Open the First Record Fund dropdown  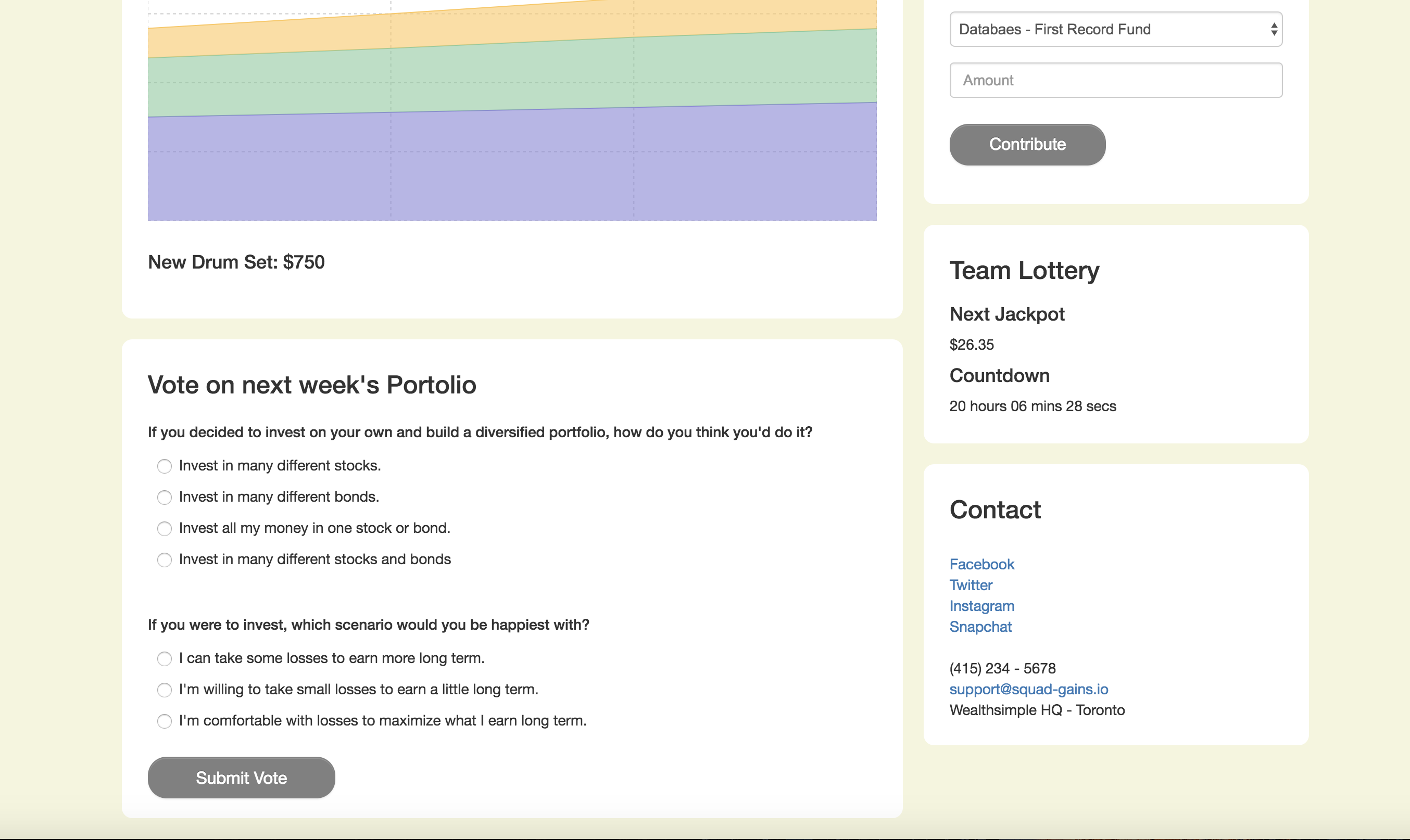[x=1114, y=30]
